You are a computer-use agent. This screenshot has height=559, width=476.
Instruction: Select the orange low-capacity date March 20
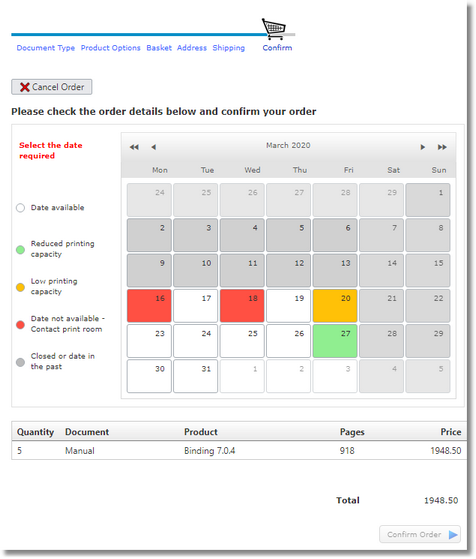click(335, 306)
